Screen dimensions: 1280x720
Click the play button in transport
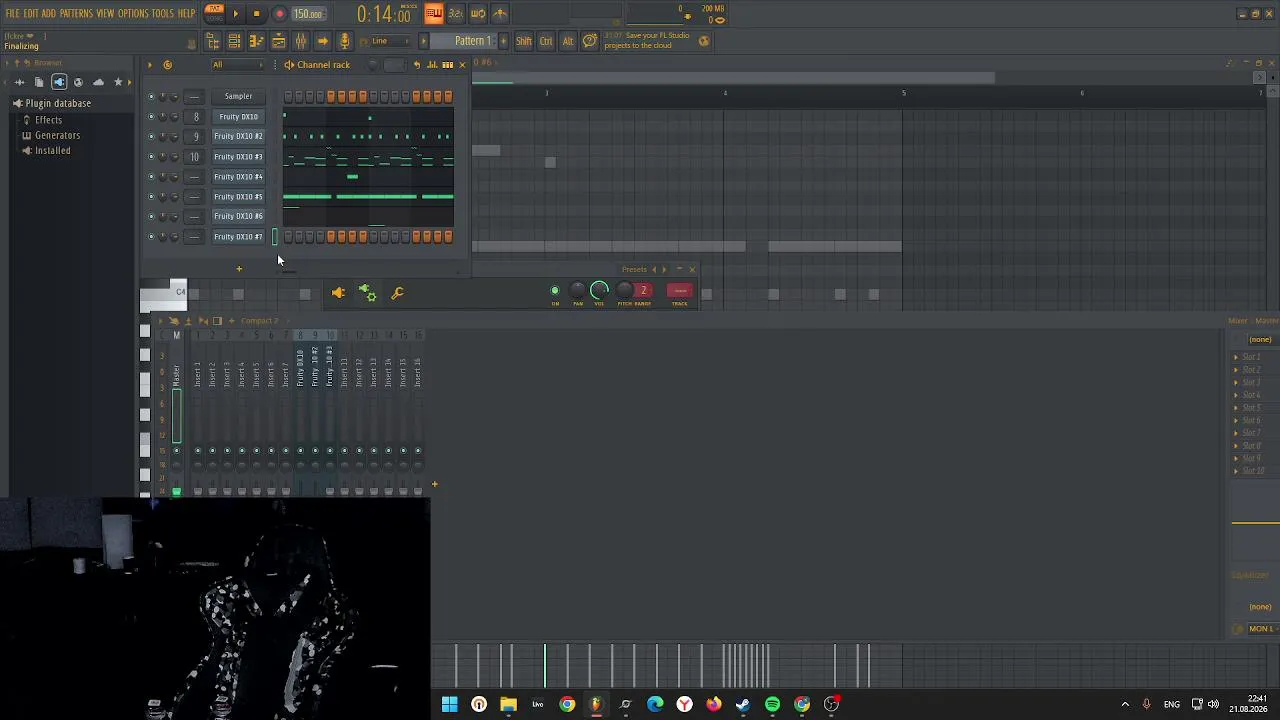click(x=235, y=14)
